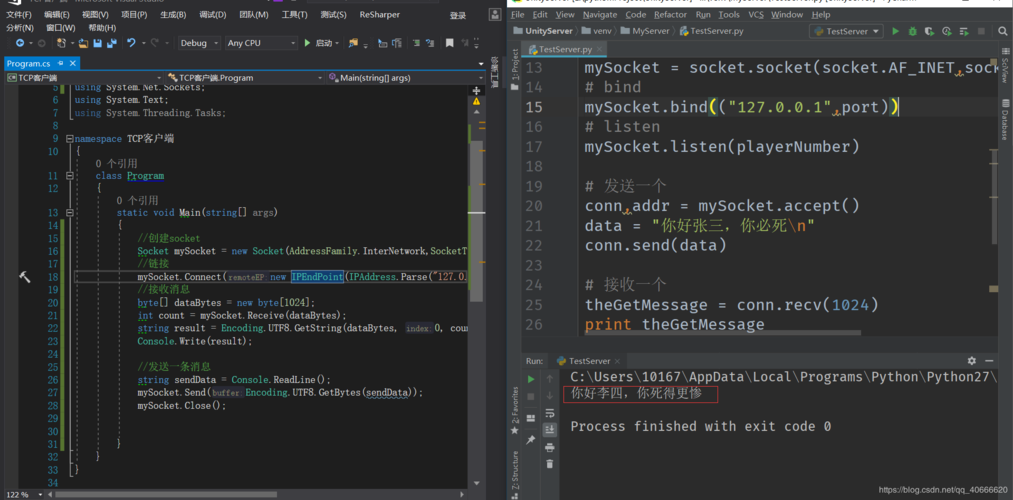The height and width of the screenshot is (500, 1013).
Task: Click the Visual Studio new project icon
Action: (61, 43)
